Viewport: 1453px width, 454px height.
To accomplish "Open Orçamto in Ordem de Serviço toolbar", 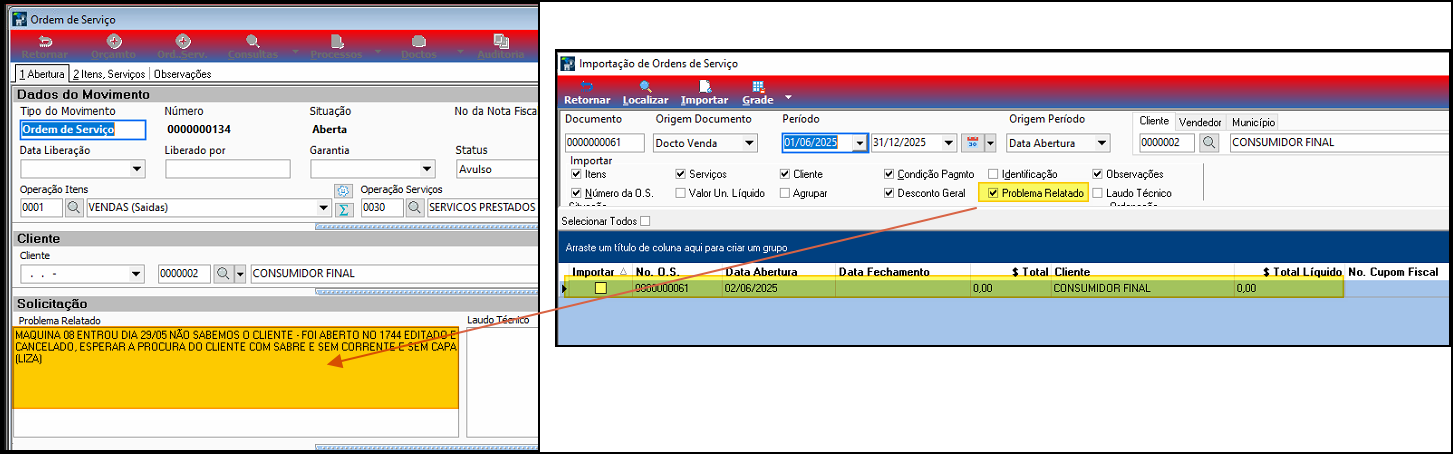I will (114, 46).
